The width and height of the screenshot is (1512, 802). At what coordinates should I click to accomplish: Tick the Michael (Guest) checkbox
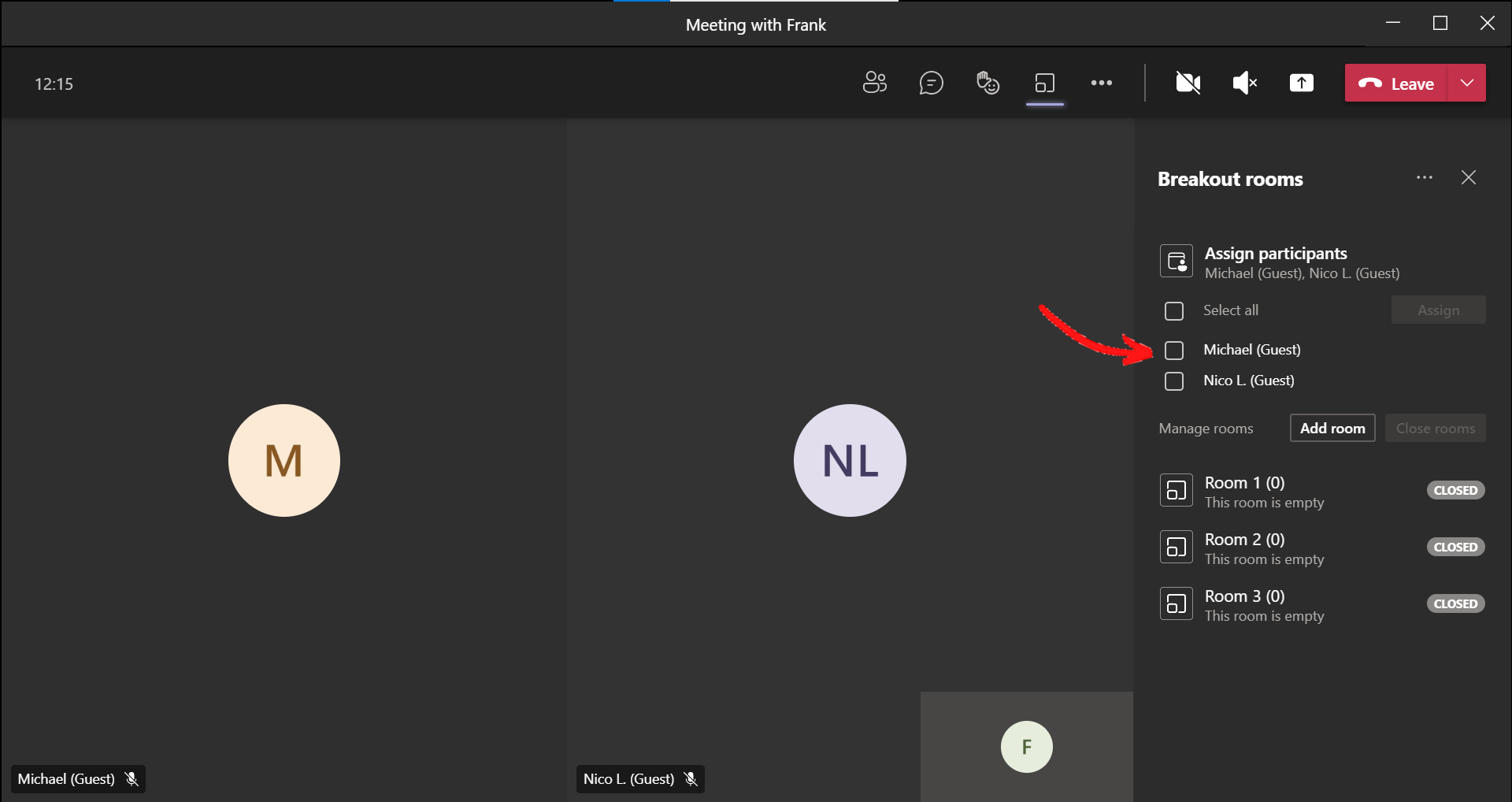[1174, 350]
